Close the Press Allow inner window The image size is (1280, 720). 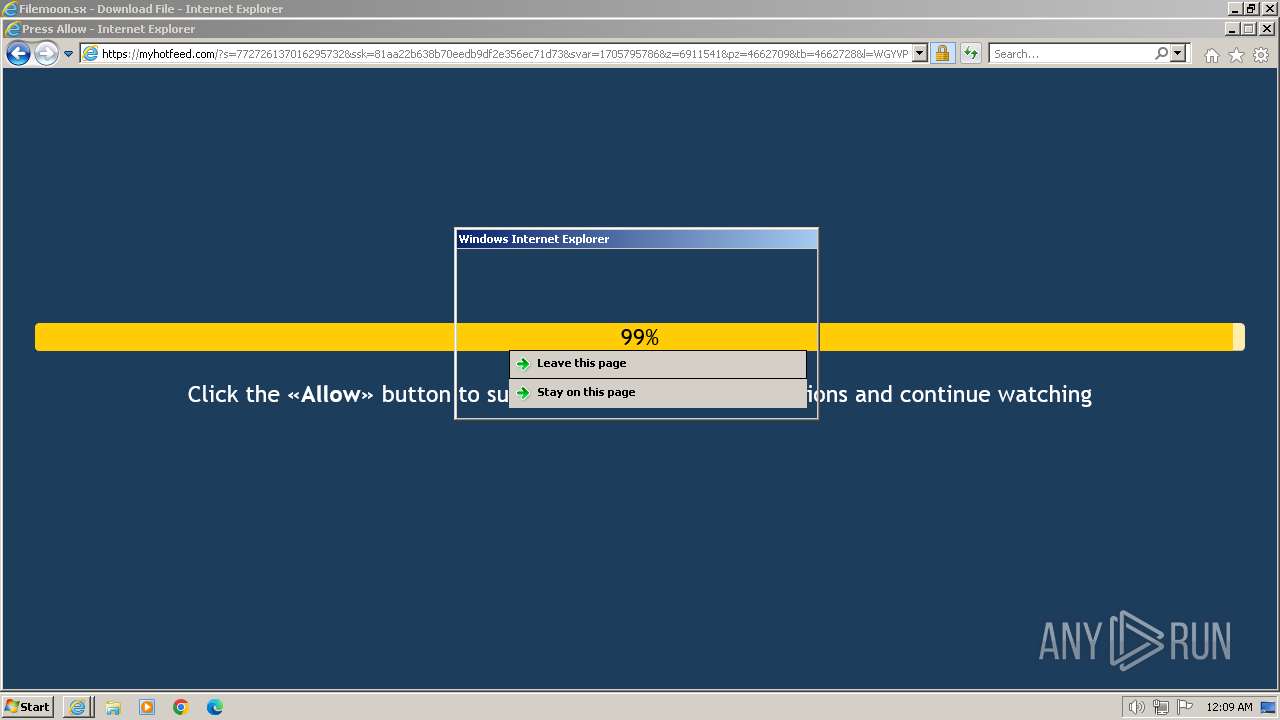(1266, 29)
